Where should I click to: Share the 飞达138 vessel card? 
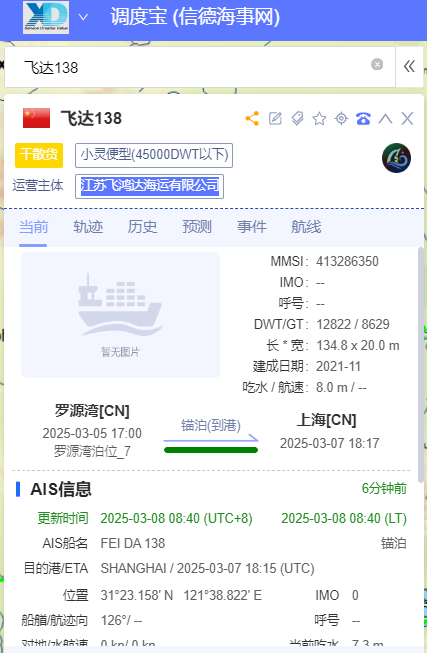tap(252, 119)
